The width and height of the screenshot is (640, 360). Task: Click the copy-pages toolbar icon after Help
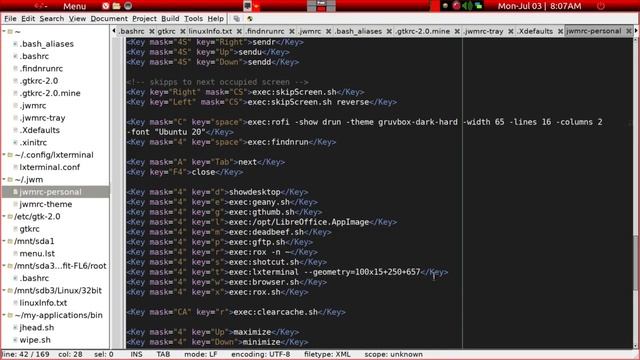point(237,19)
